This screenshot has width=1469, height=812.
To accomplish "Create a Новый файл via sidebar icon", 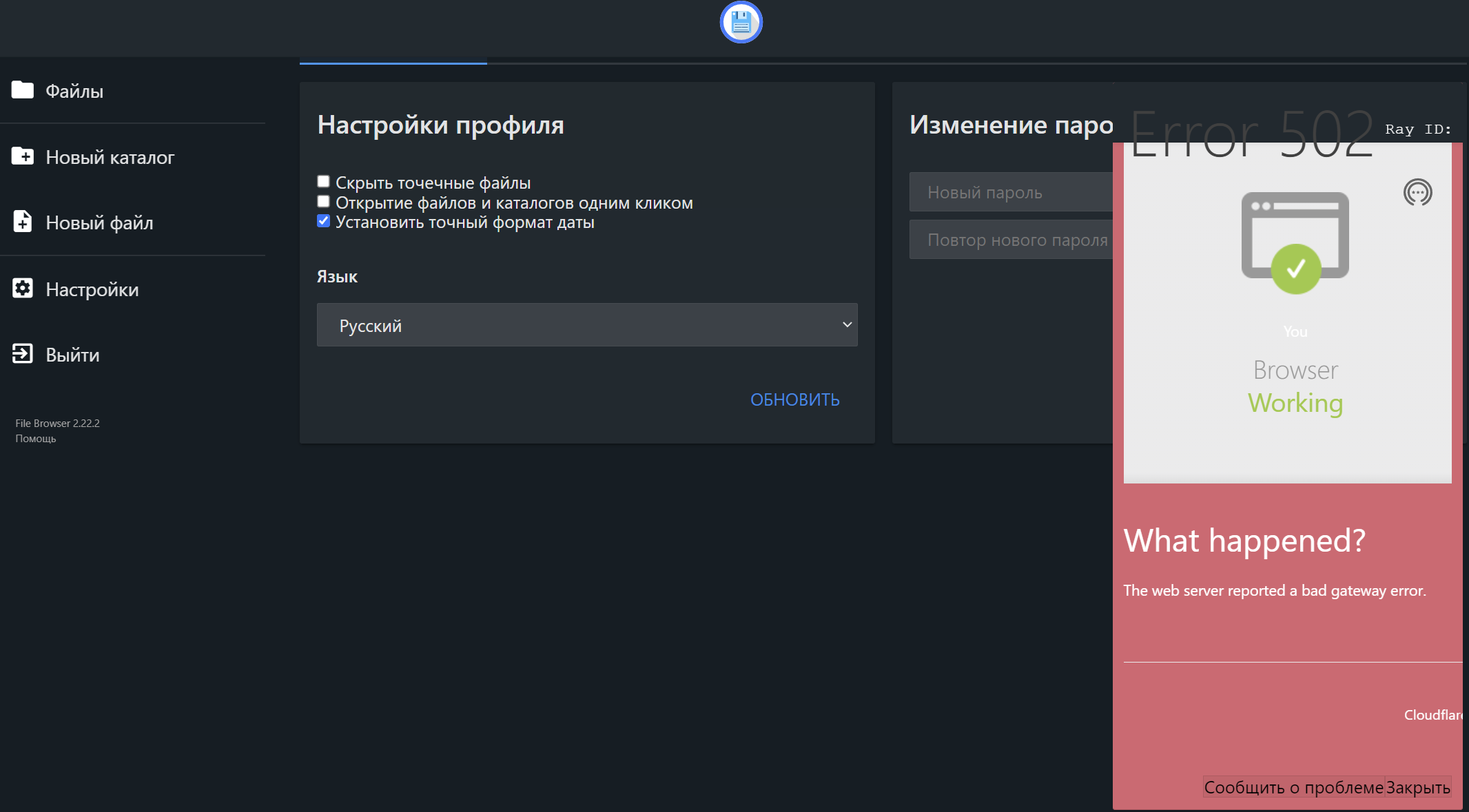I will click(23, 222).
